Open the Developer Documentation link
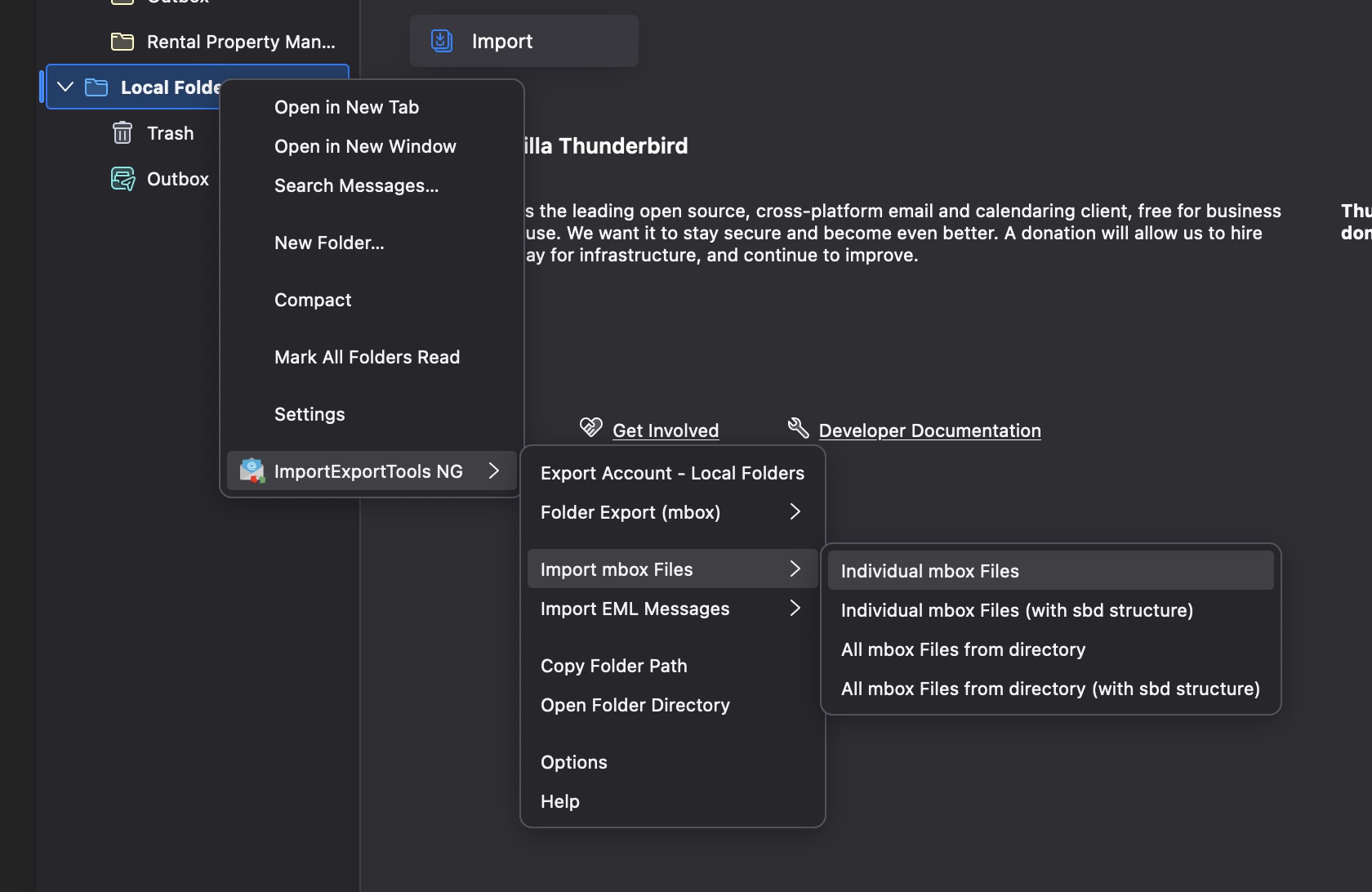The height and width of the screenshot is (892, 1372). 929,430
